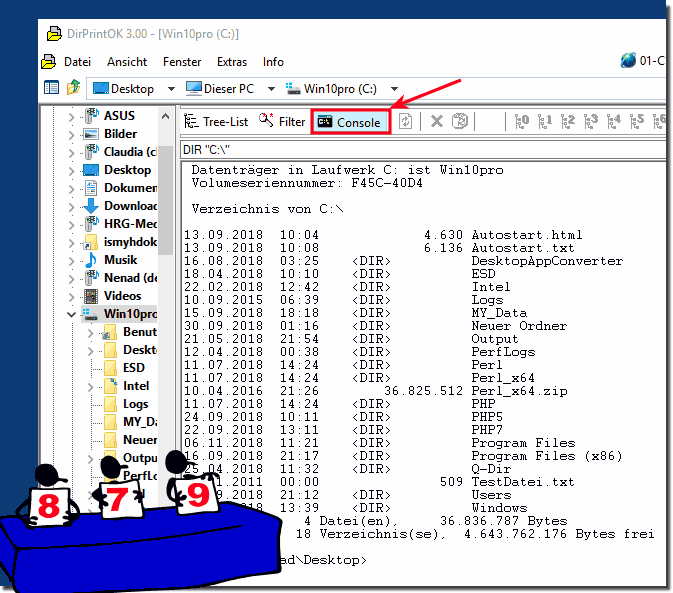Click the Videos film icon in tree
Viewport: 673px width, 593px height.
(91, 296)
